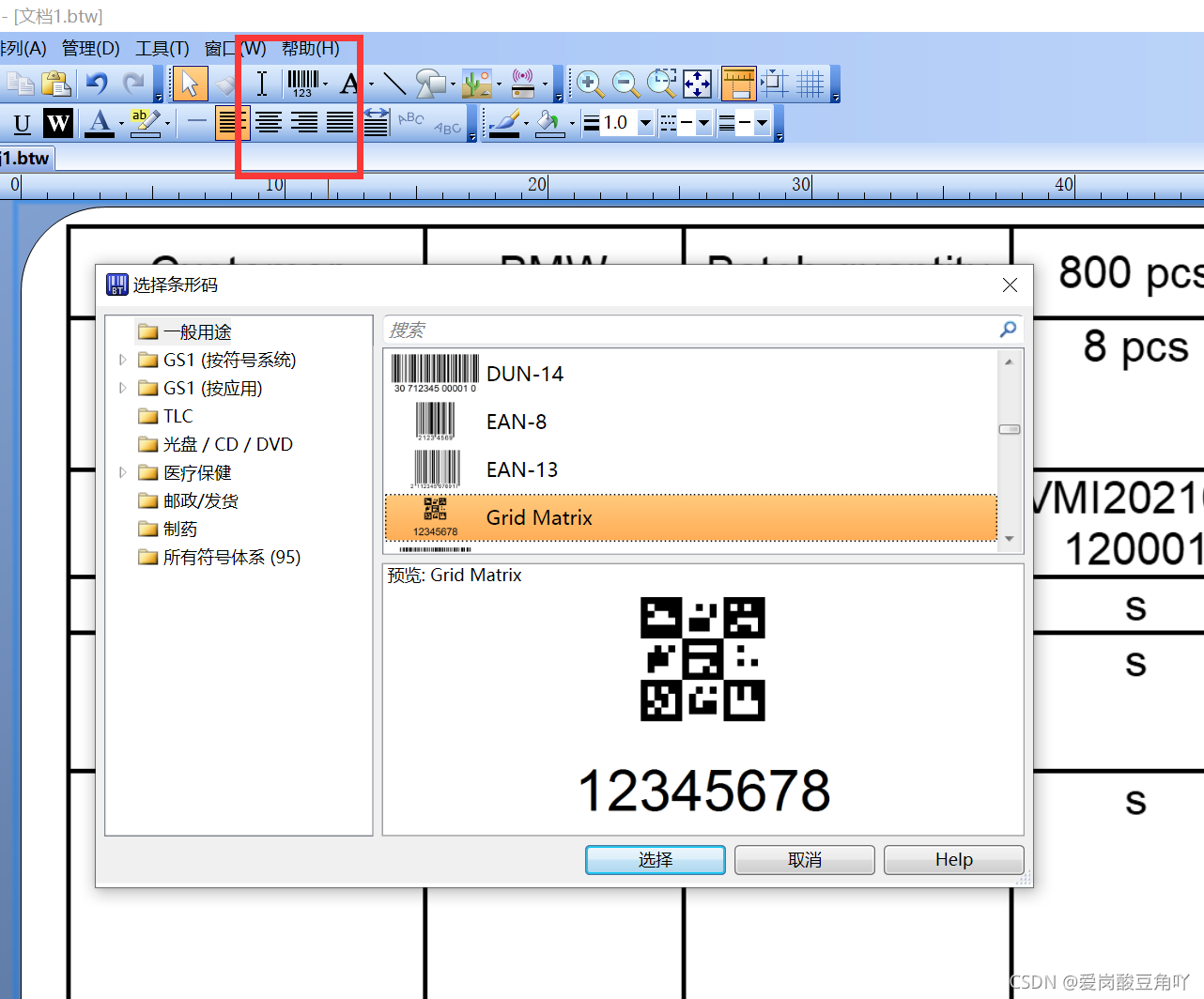Click the Redo arrow icon
Screen dimensions: 1204x999
(133, 85)
